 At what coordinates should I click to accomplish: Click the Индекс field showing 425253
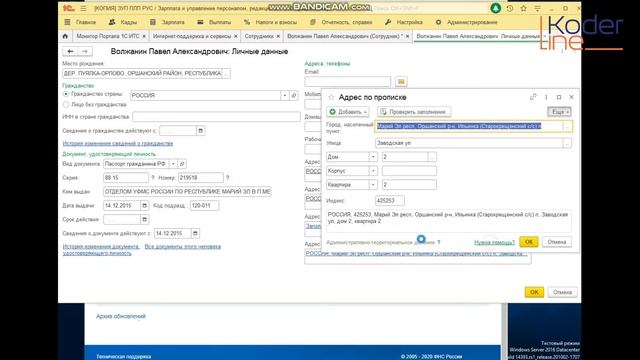click(390, 201)
